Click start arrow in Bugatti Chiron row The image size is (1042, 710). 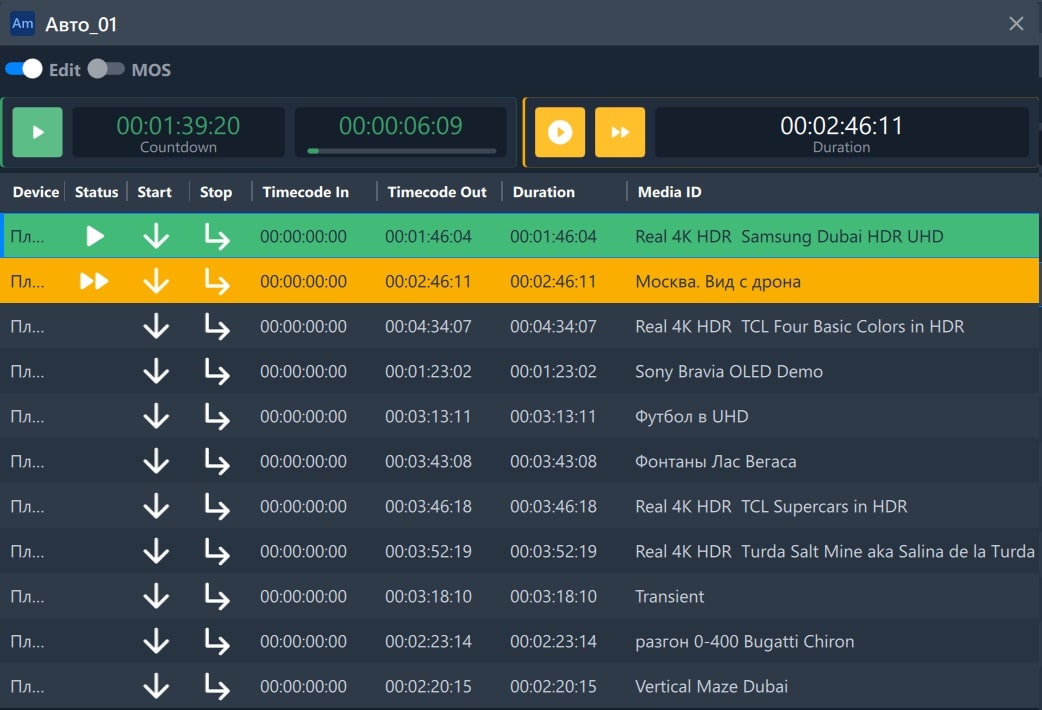[156, 642]
